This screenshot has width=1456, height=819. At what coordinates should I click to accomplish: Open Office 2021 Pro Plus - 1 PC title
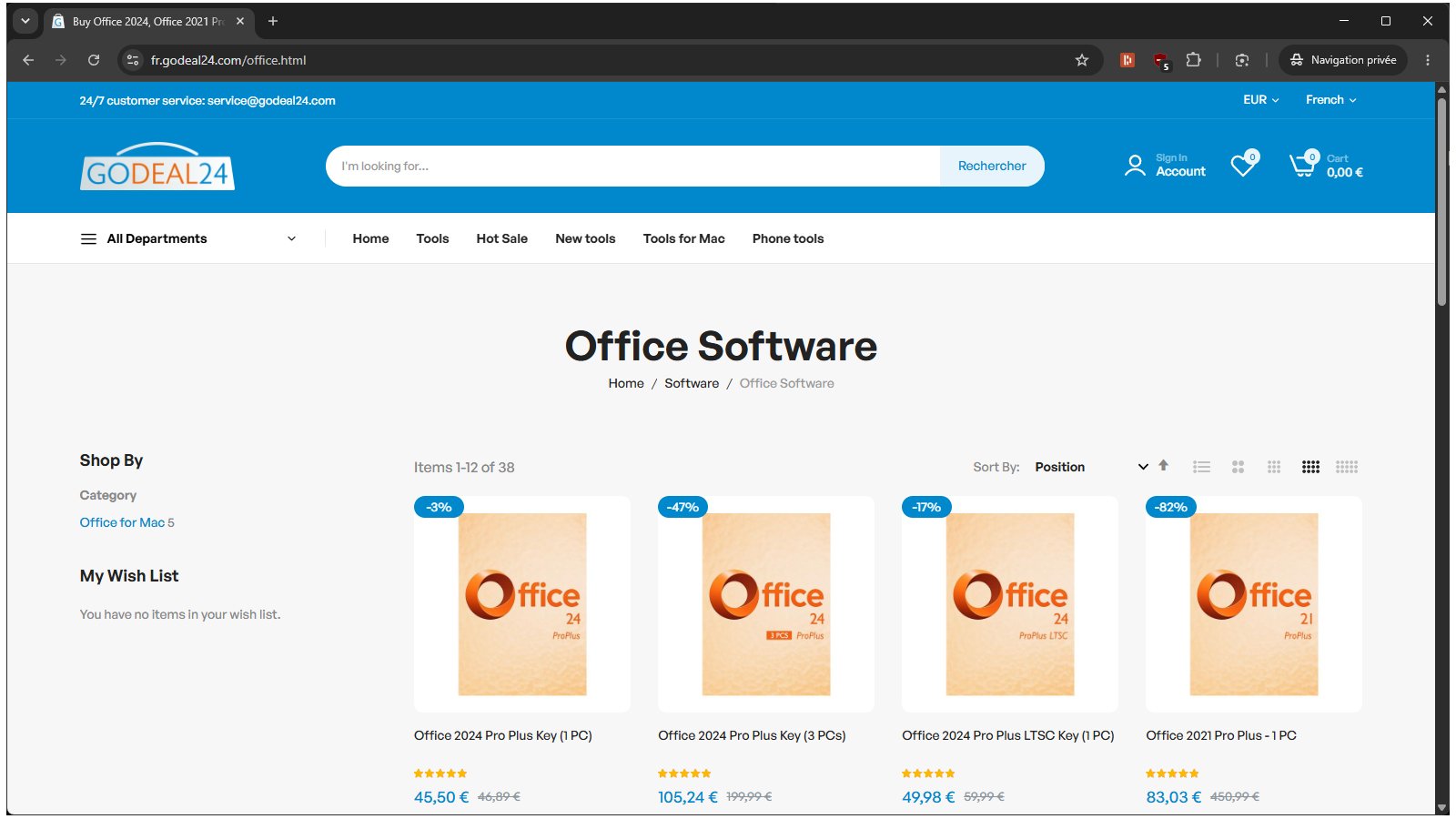click(1221, 735)
